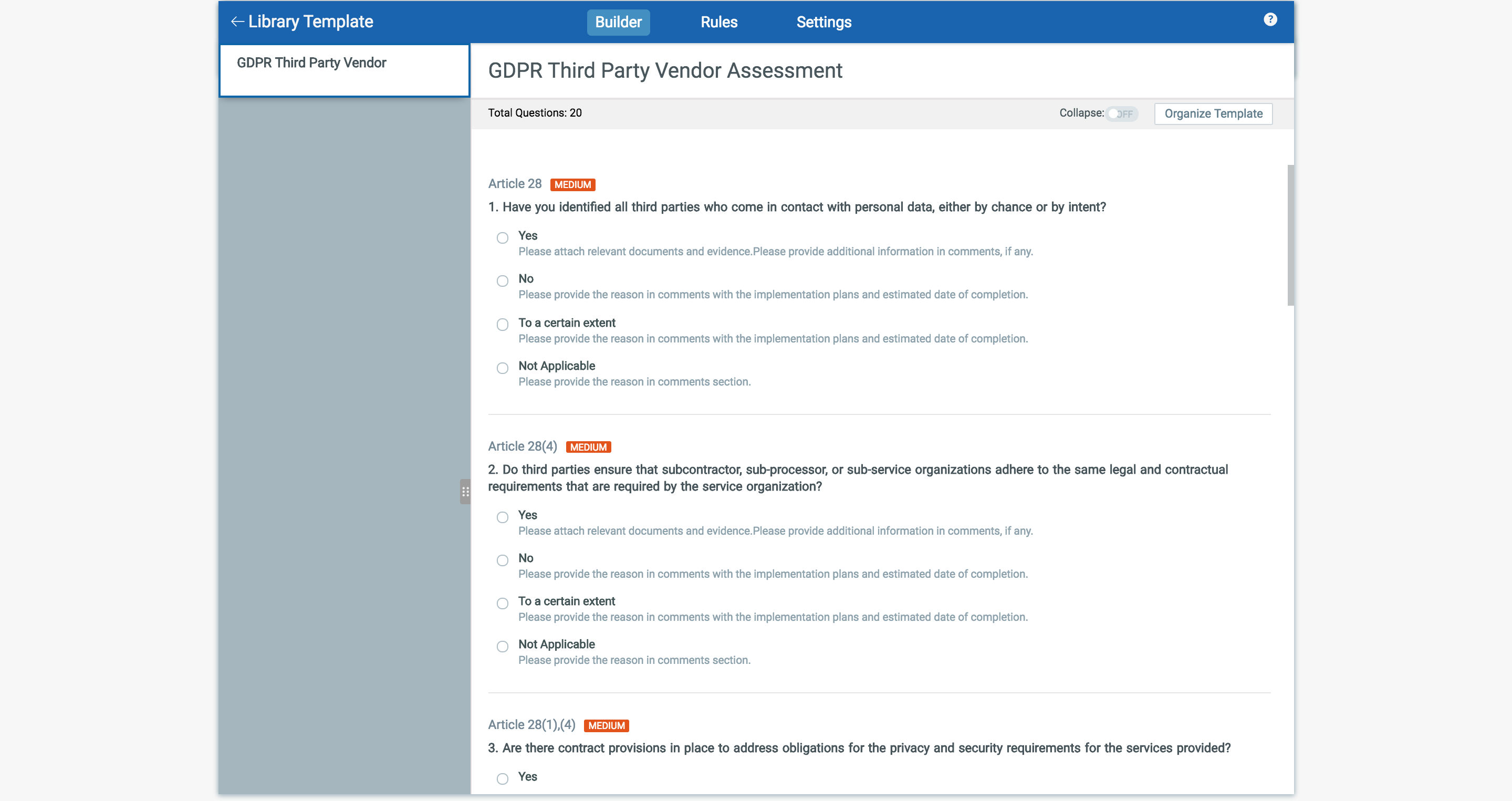The image size is (1512, 801).
Task: Choose To a certain extent for question 2
Action: pyautogui.click(x=503, y=603)
